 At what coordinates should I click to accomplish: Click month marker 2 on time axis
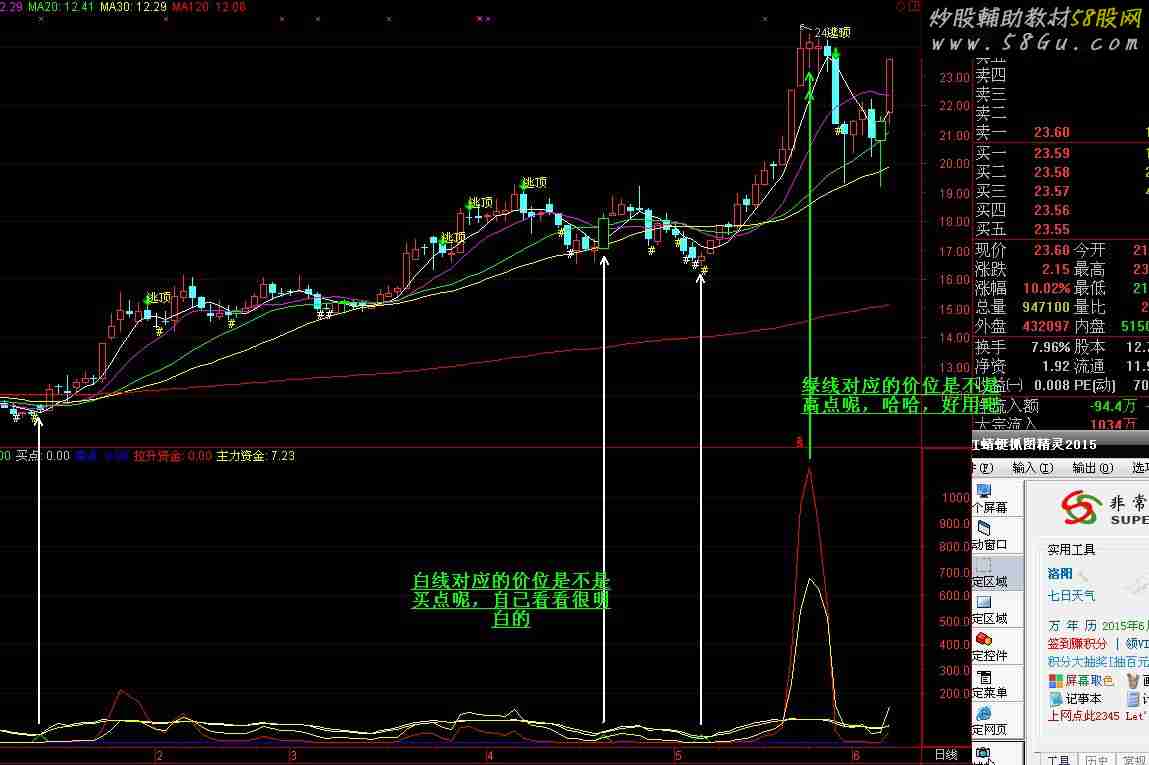(158, 755)
